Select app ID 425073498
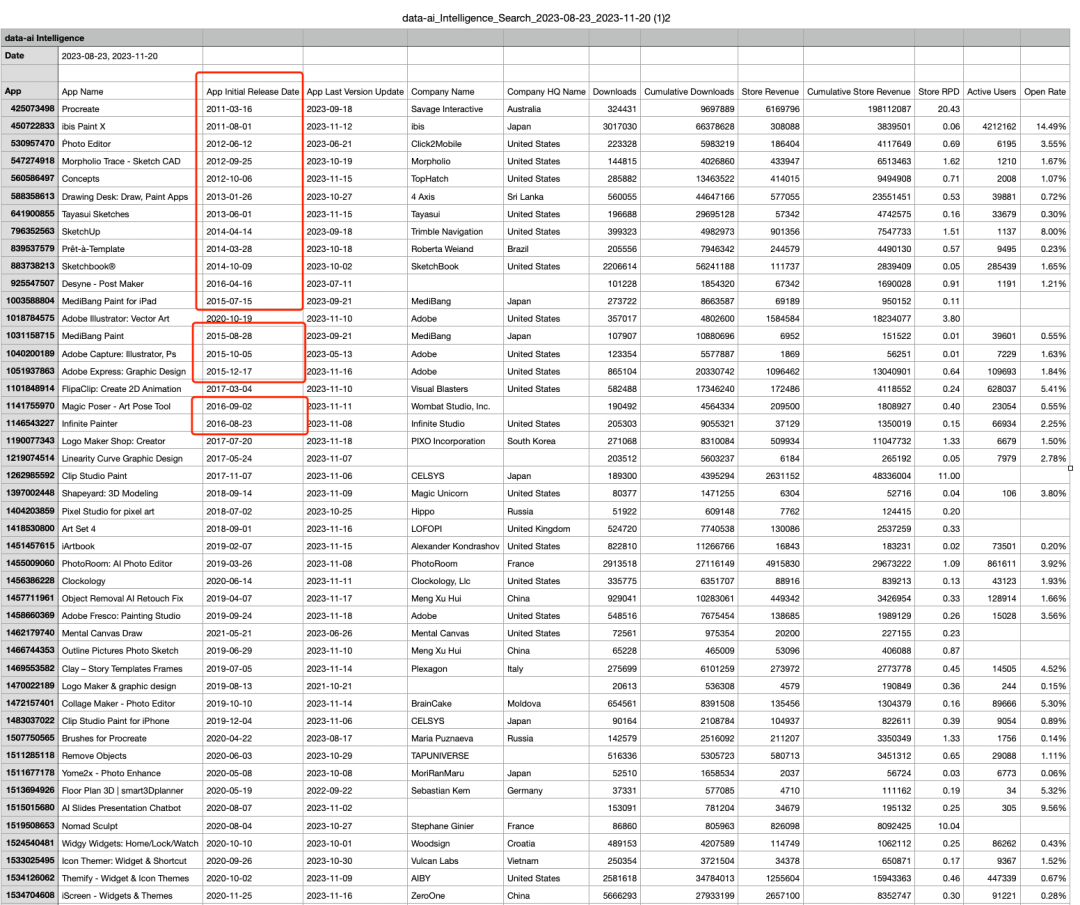Screen dimensions: 1080x905 pos(32,109)
